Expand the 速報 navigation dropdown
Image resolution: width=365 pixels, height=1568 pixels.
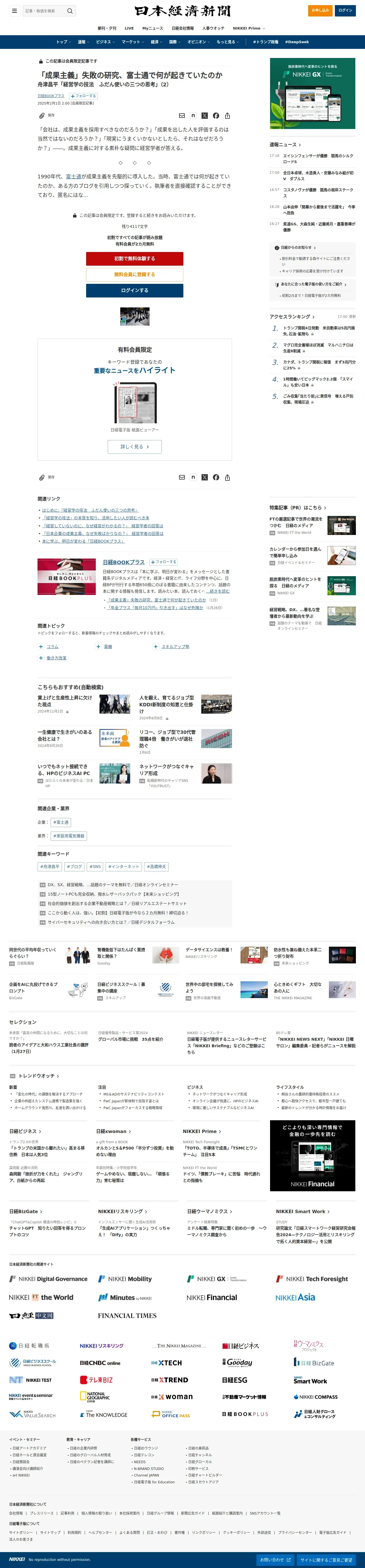coord(84,42)
